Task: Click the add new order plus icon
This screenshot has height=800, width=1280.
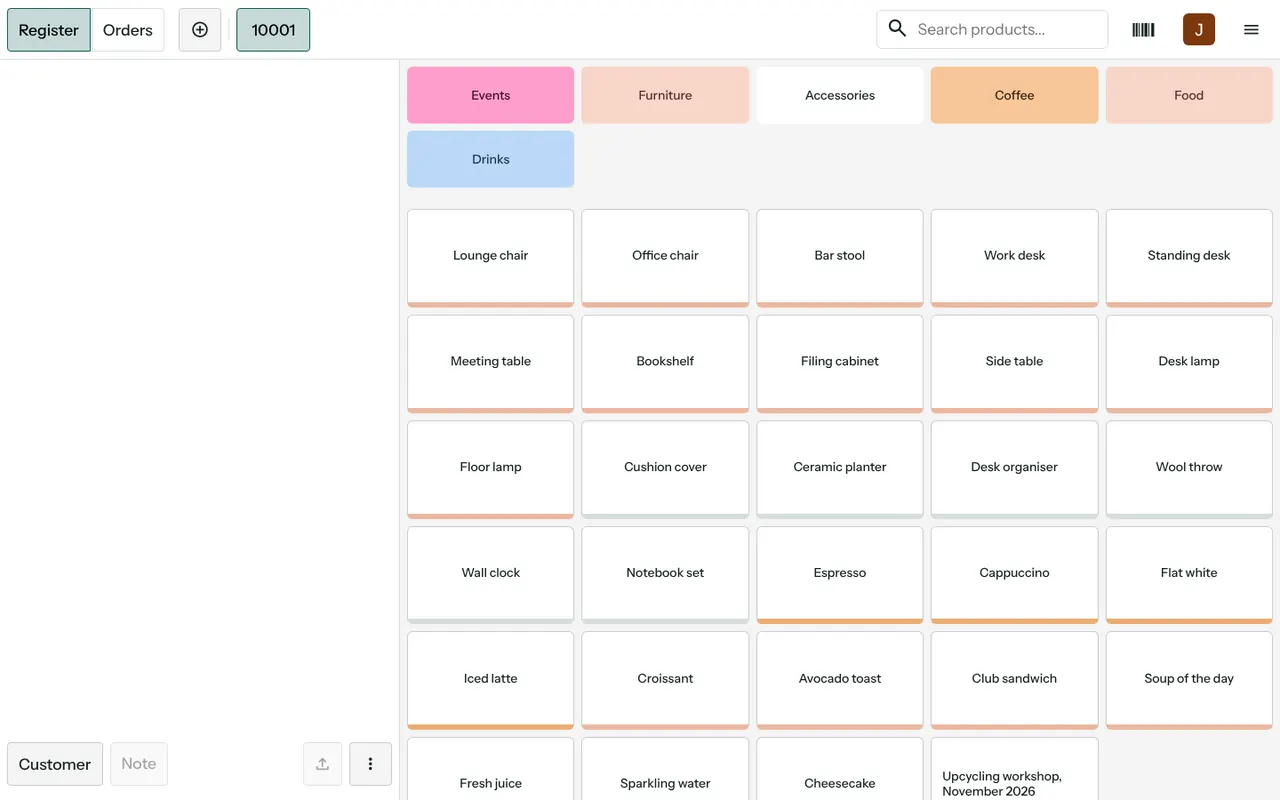Action: pyautogui.click(x=200, y=30)
